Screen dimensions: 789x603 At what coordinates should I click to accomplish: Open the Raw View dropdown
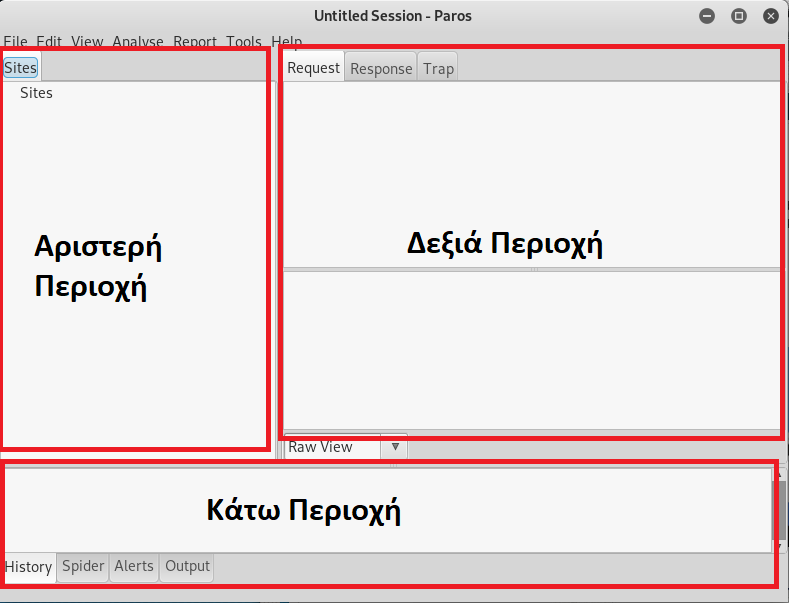(346, 447)
